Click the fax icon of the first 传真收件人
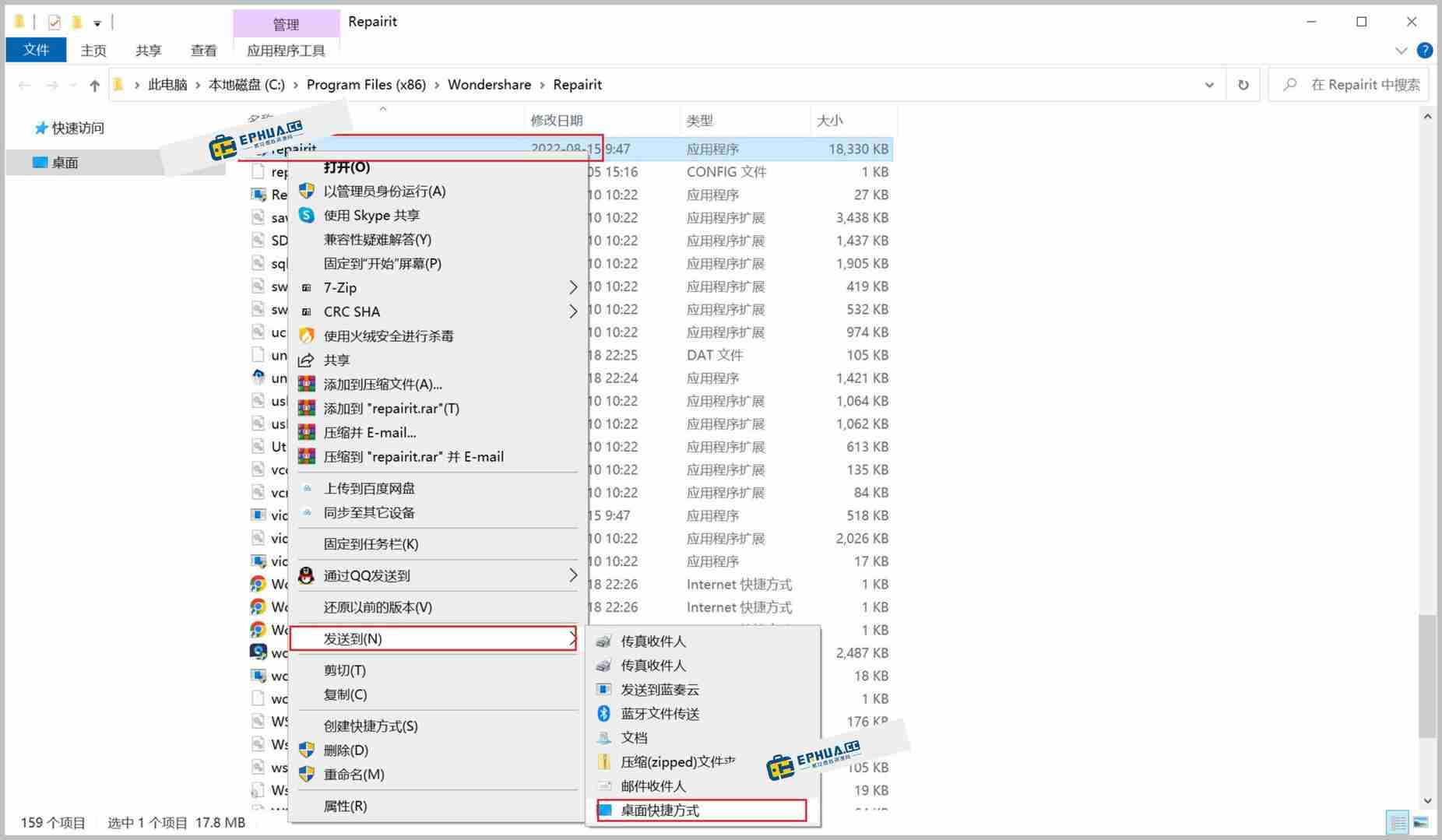 [x=603, y=641]
